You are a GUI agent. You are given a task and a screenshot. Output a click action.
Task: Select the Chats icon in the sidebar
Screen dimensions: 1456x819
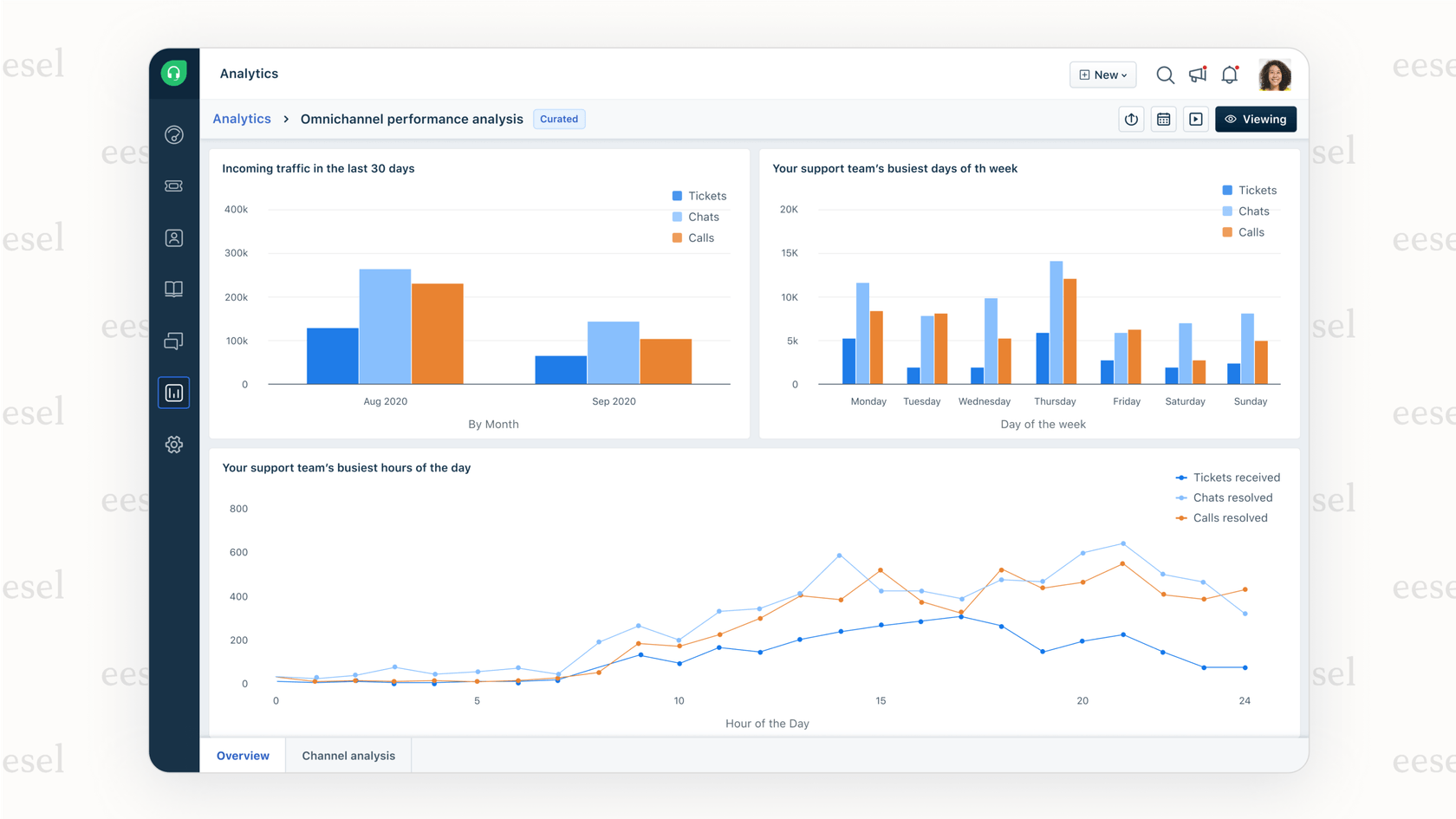[173, 341]
